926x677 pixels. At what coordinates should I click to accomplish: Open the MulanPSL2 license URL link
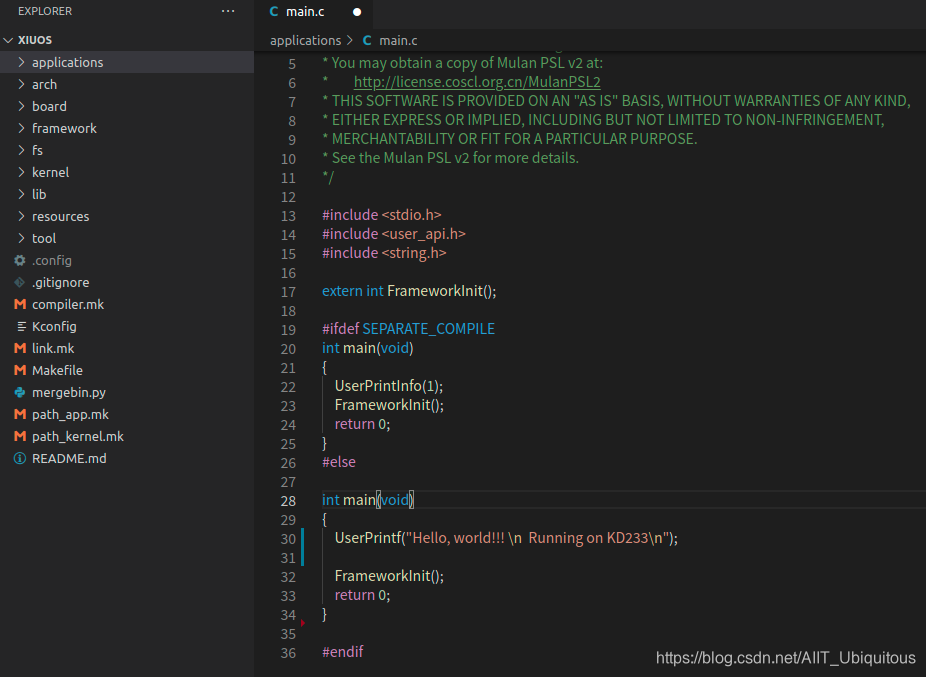tap(477, 82)
